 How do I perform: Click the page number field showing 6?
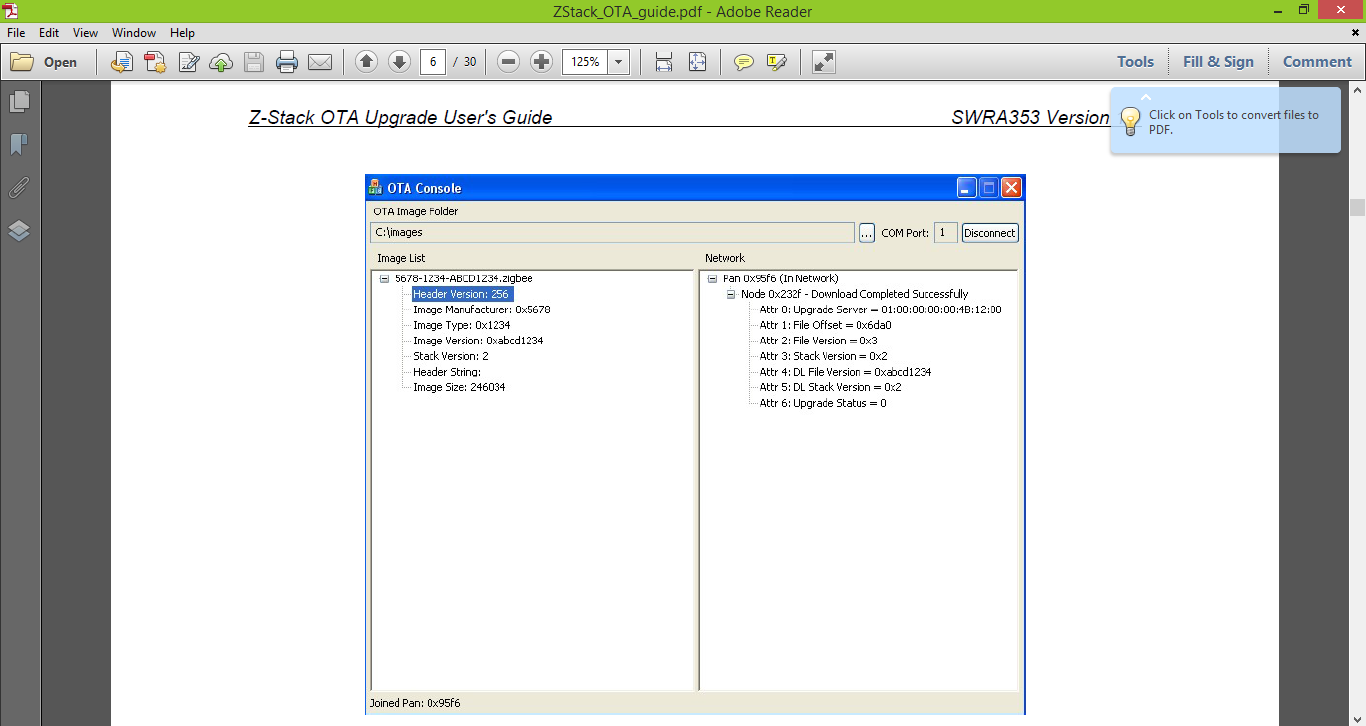pyautogui.click(x=433, y=62)
